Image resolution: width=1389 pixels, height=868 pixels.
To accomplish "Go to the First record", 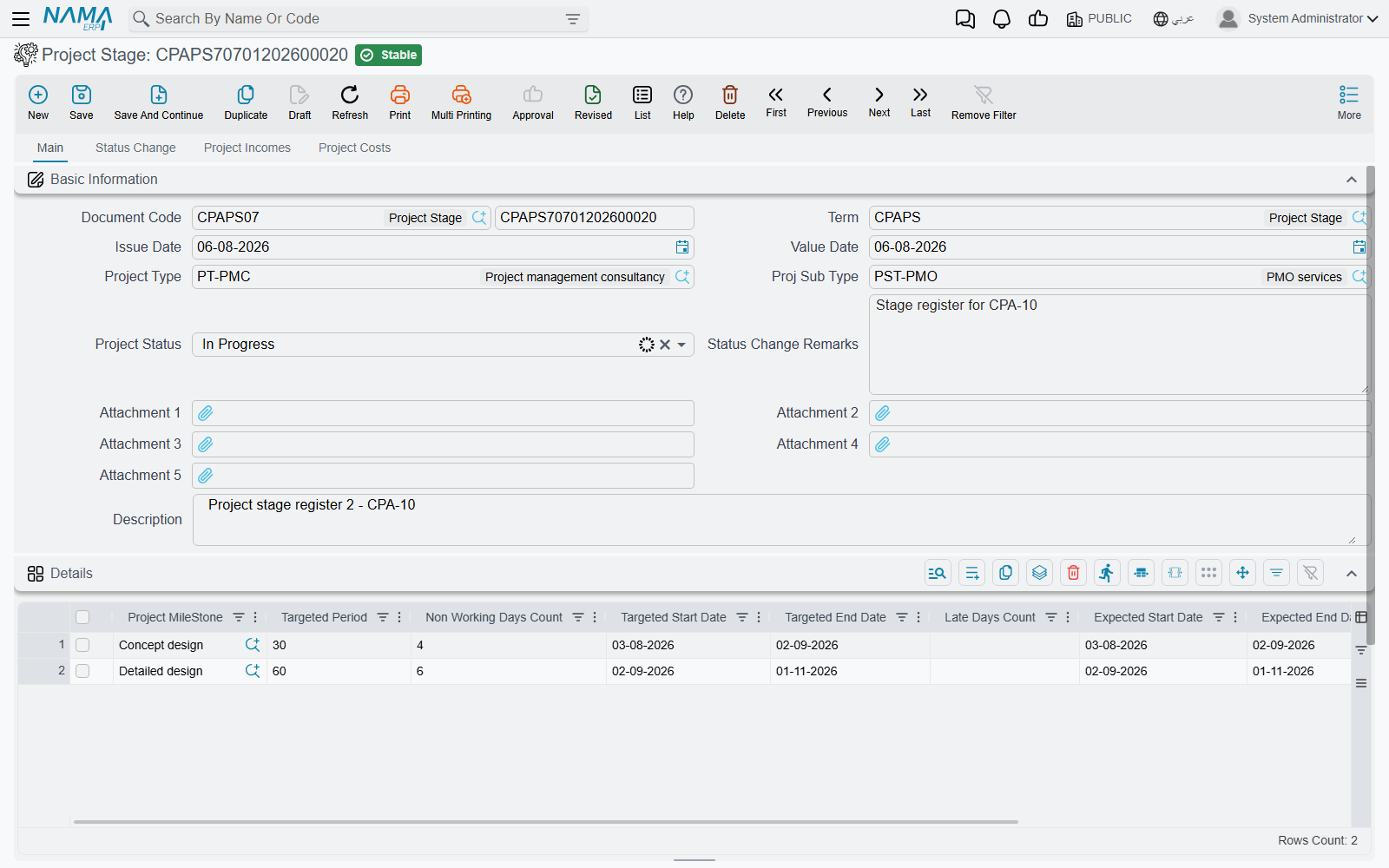I will click(x=776, y=102).
